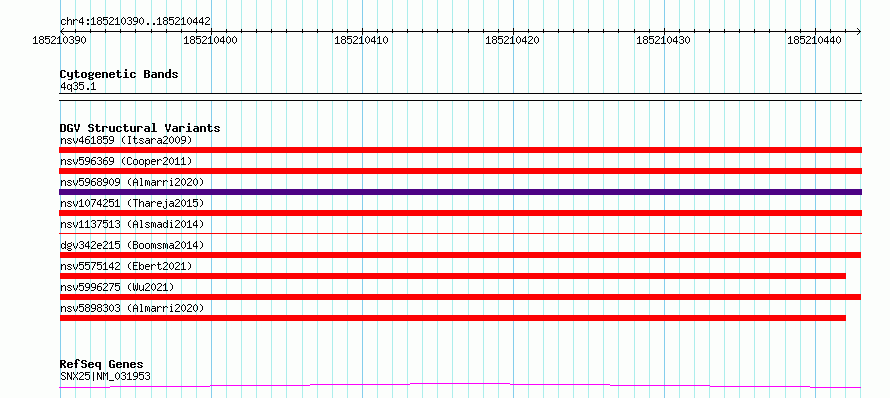Click the nsv596369 (Cooper2011) variant label
890x398 pixels.
pyautogui.click(x=126, y=161)
